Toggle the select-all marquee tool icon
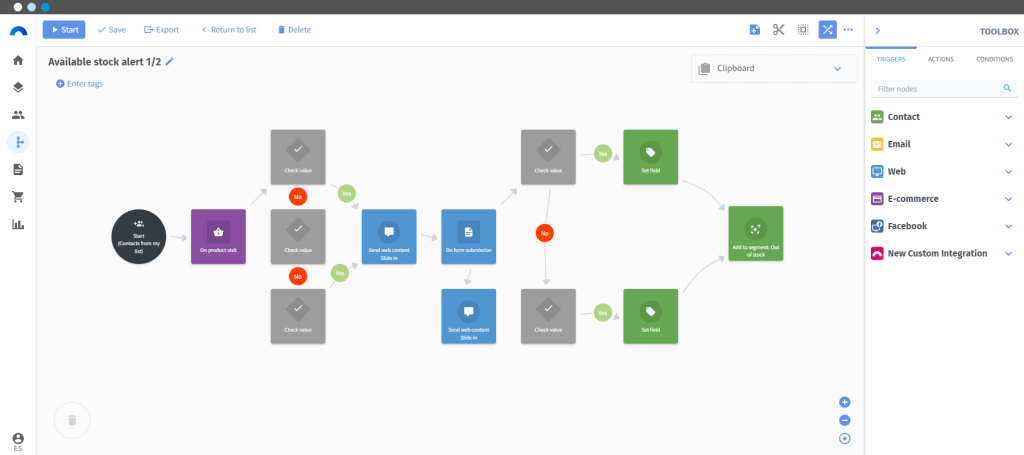 (x=803, y=29)
